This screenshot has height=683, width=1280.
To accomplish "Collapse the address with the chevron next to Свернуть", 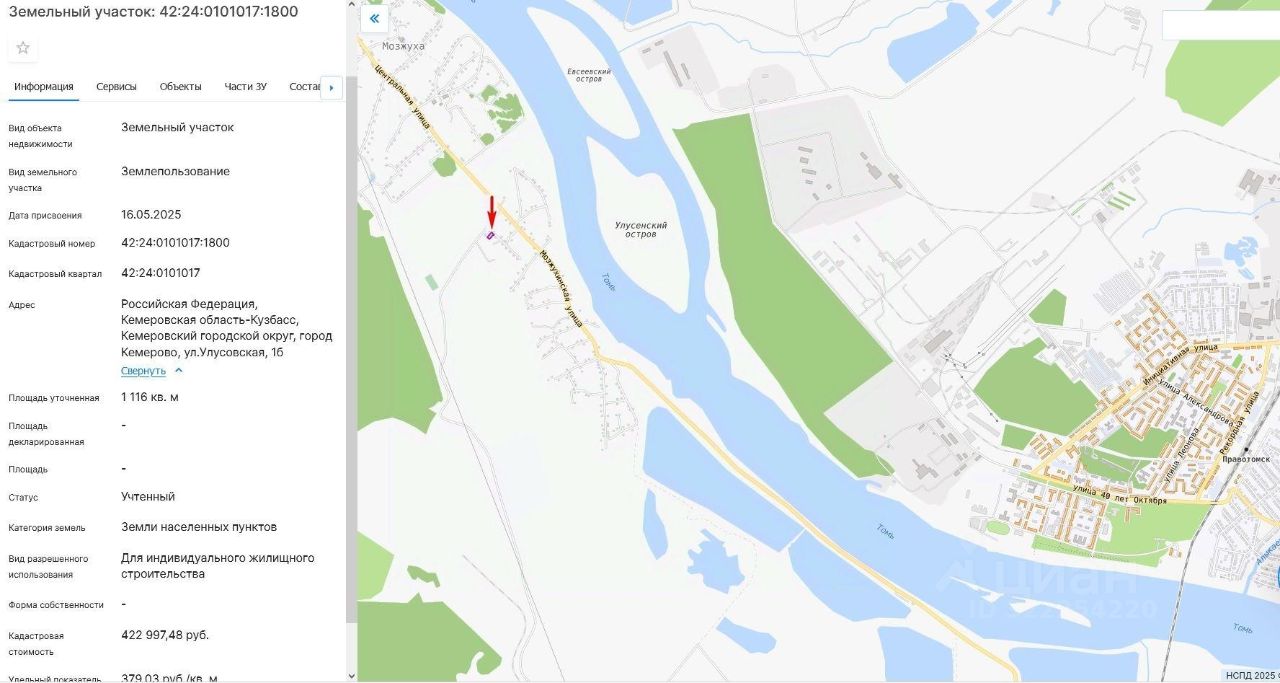I will (x=179, y=370).
